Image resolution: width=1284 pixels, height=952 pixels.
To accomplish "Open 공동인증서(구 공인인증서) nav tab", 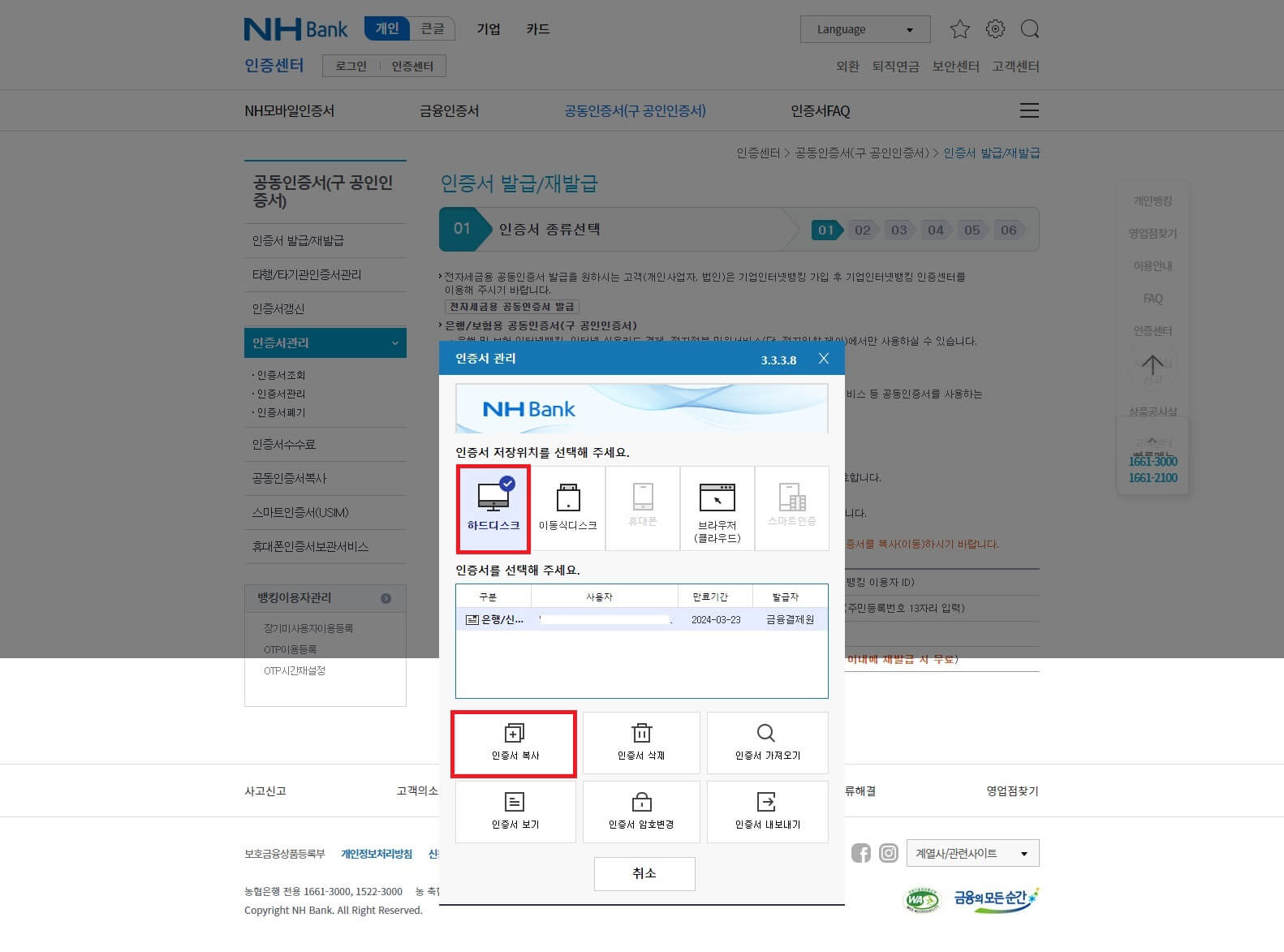I will pos(636,110).
